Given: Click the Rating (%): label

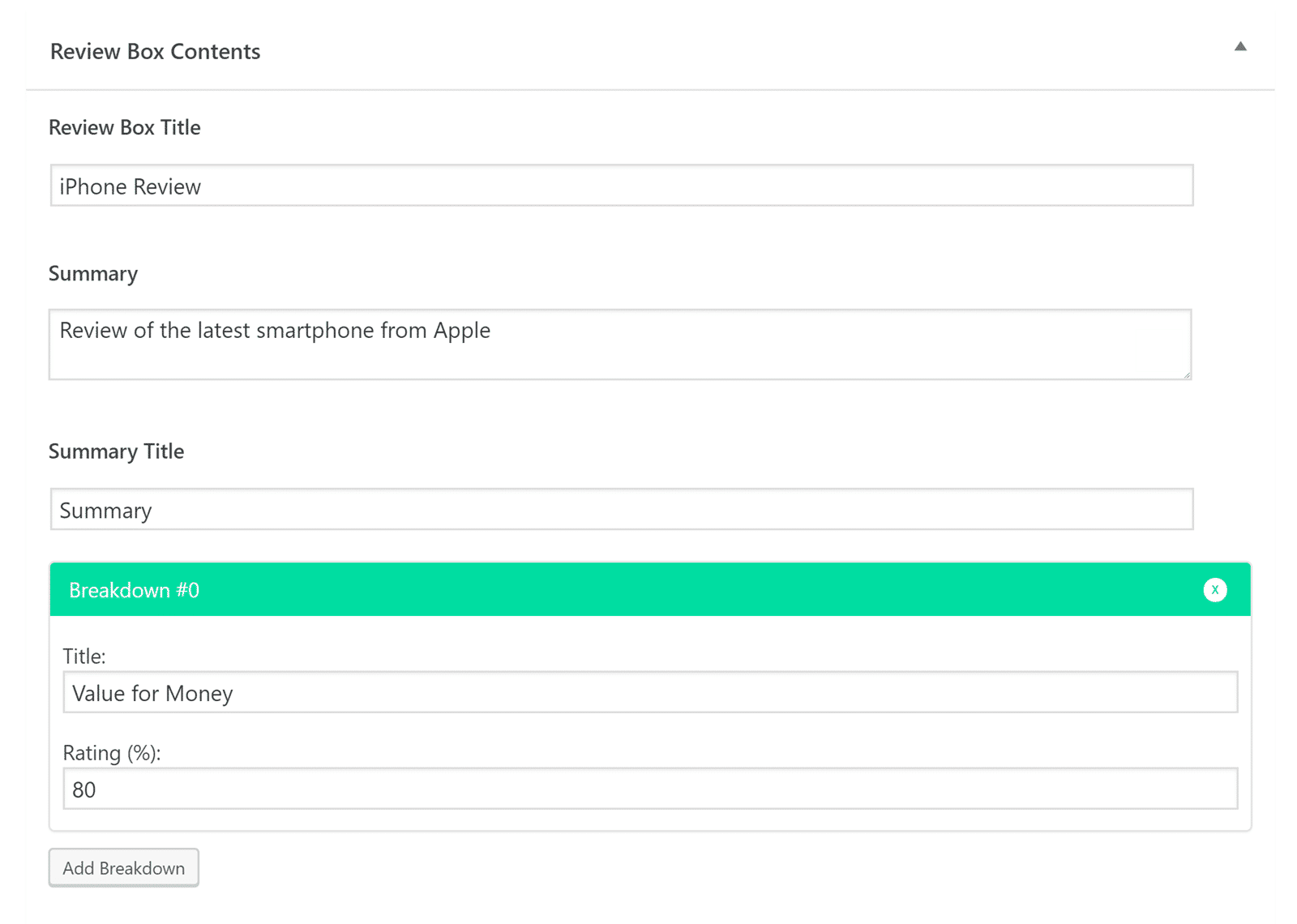Looking at the screenshot, I should [x=112, y=754].
